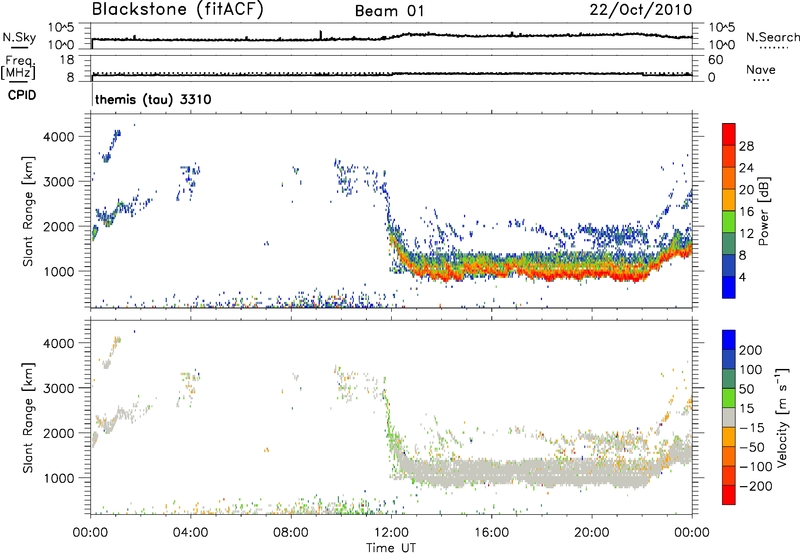Click the 20:00 time tick label
This screenshot has height=554, width=800.
click(591, 533)
